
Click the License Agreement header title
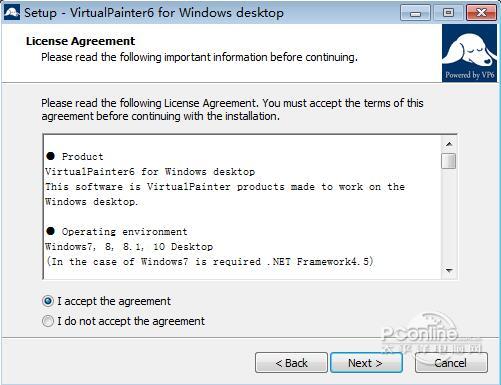coord(80,41)
